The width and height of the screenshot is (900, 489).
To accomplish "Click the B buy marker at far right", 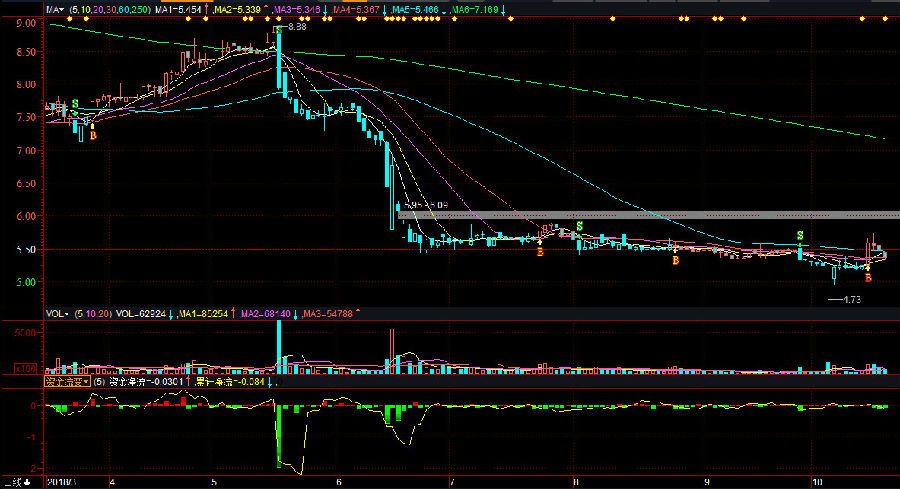I will [868, 277].
